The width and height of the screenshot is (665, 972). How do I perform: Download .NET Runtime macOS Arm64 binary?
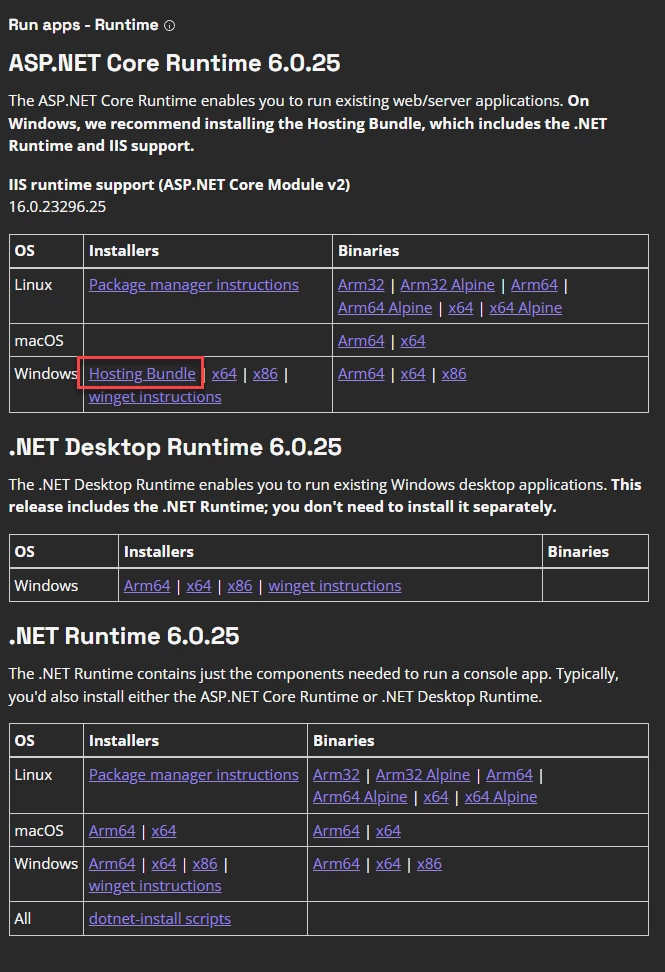pyautogui.click(x=336, y=831)
